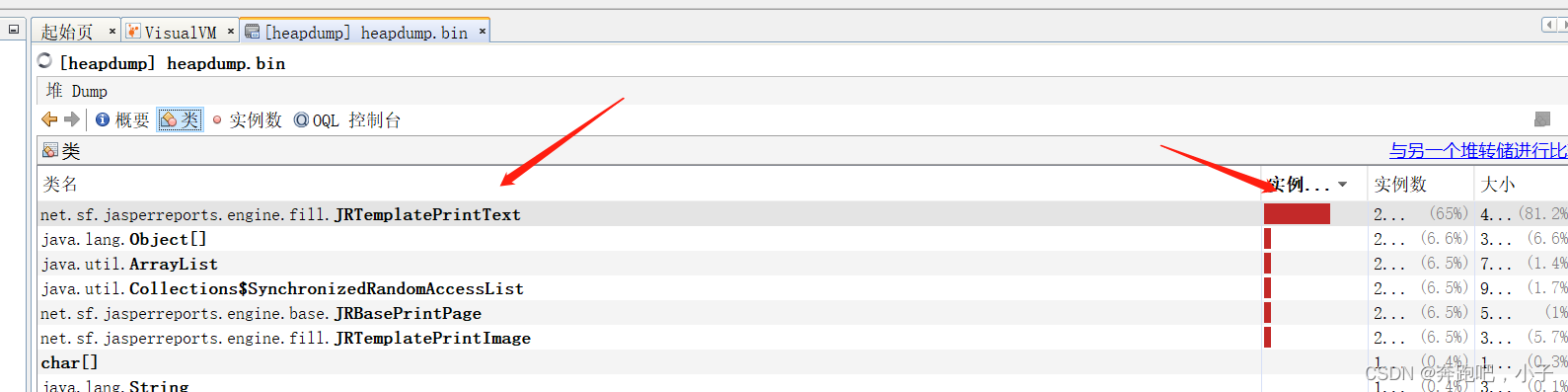Switch to the 起始页 tab
The image size is (1568, 392).
pos(67,32)
